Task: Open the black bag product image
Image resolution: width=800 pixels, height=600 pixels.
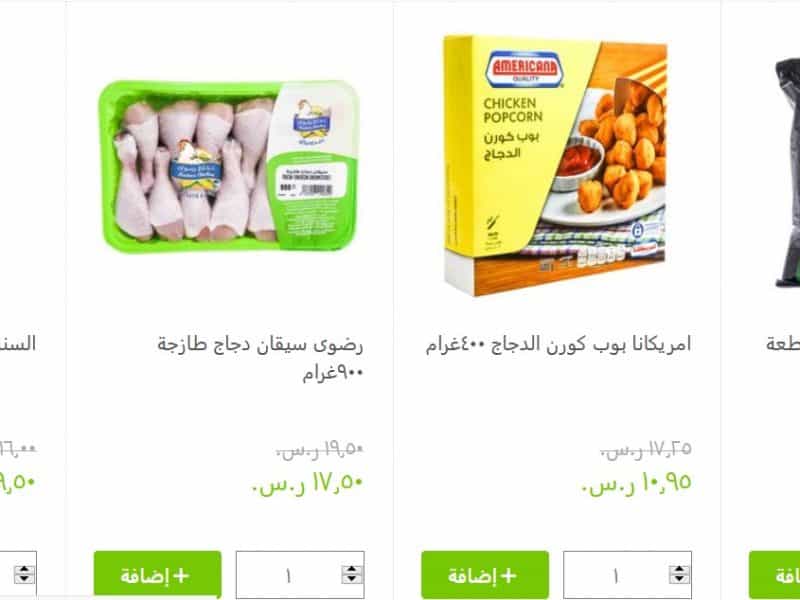Action: (787, 172)
